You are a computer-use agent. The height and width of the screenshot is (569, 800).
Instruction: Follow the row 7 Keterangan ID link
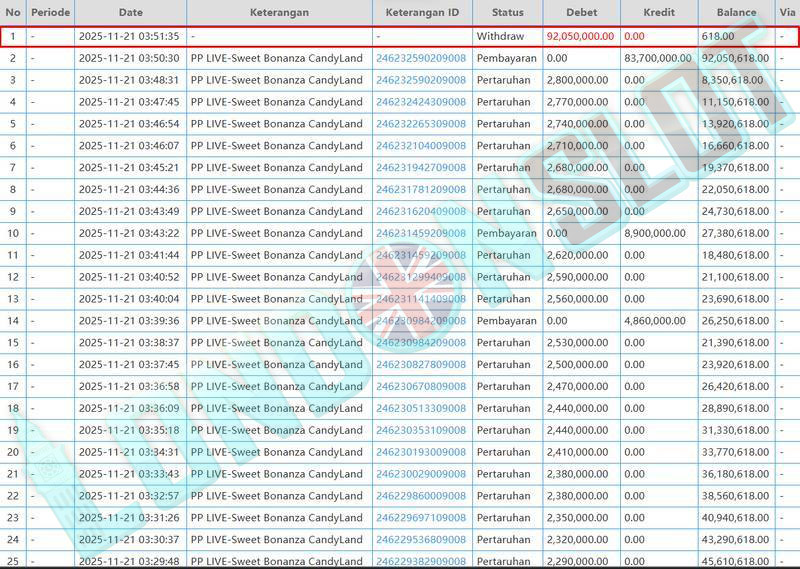pyautogui.click(x=421, y=168)
